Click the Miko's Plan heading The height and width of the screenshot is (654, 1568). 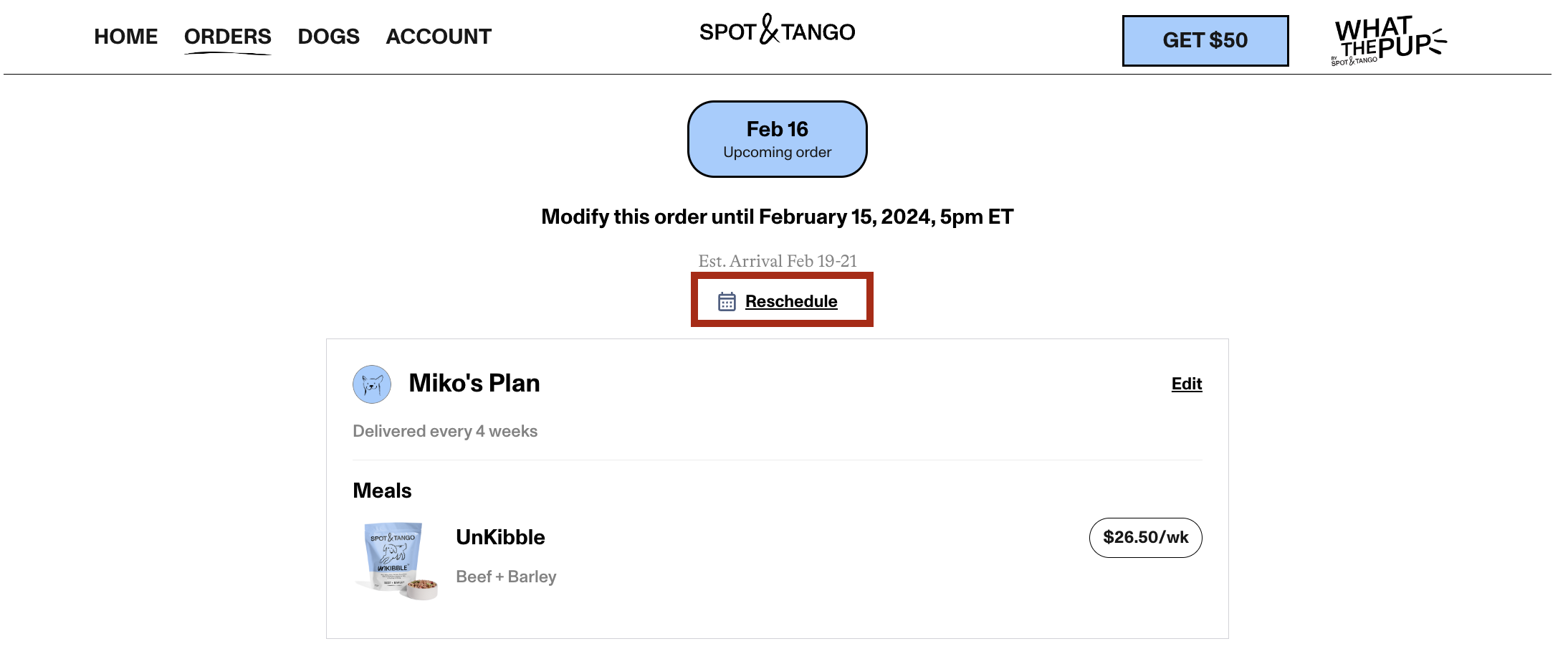coord(474,383)
